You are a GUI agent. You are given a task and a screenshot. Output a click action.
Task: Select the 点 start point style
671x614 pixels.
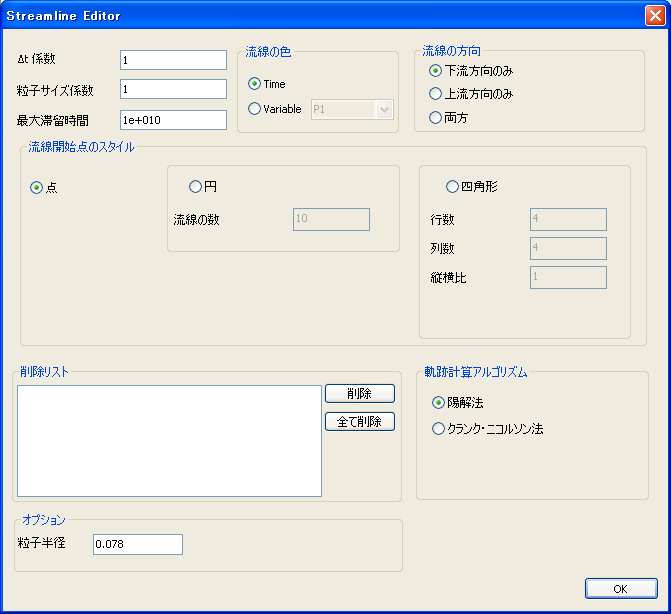coord(37,187)
